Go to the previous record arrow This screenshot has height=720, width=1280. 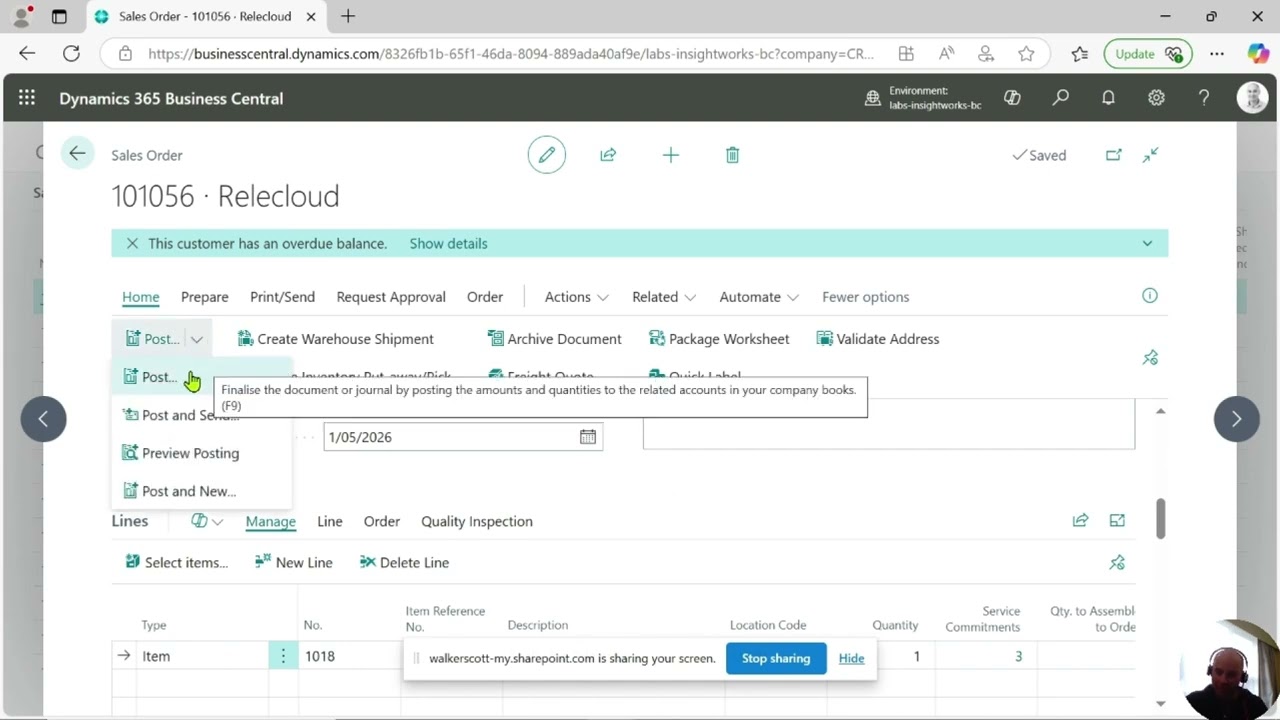click(x=43, y=419)
